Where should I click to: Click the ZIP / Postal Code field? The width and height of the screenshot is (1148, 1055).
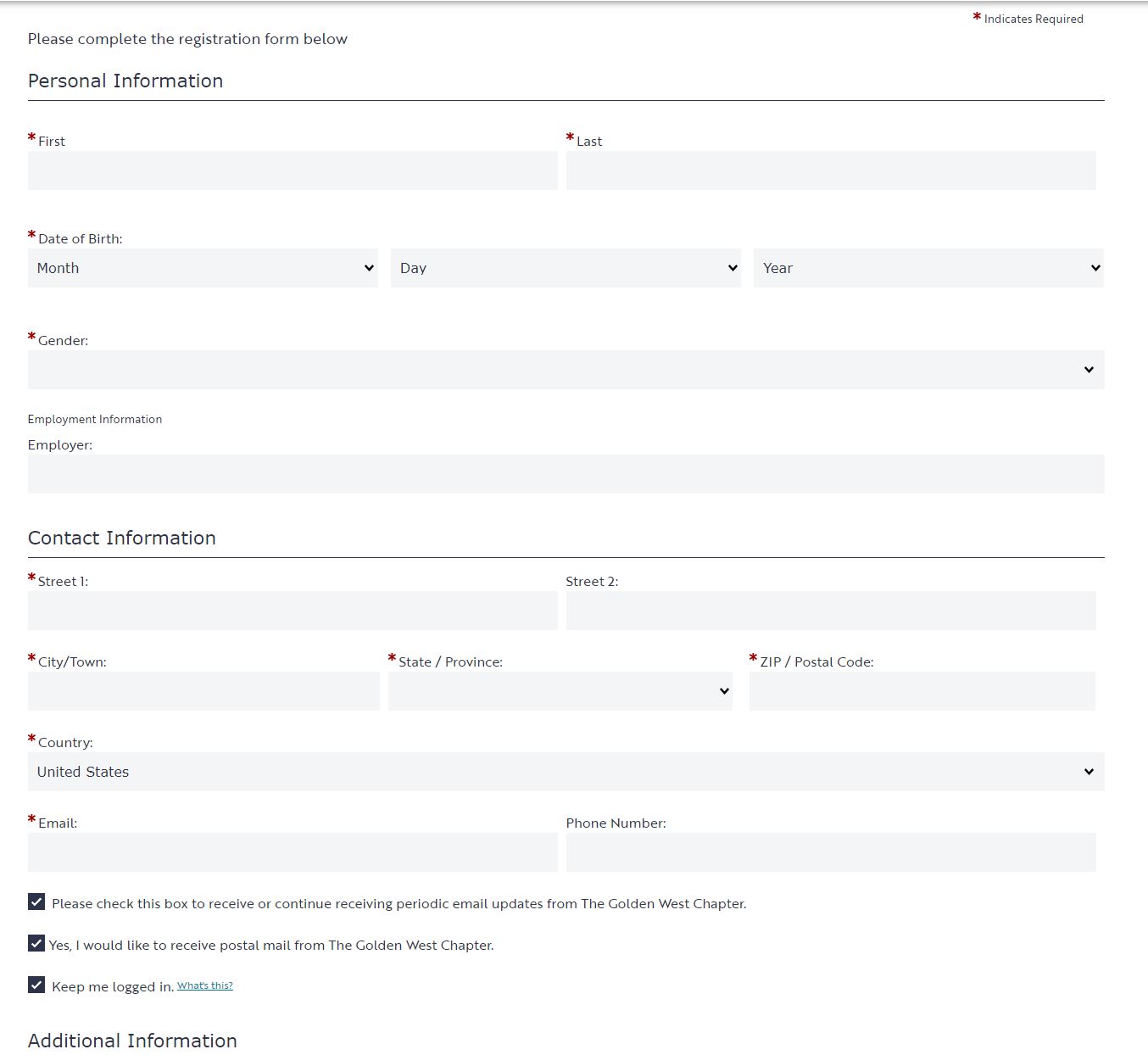(x=922, y=691)
